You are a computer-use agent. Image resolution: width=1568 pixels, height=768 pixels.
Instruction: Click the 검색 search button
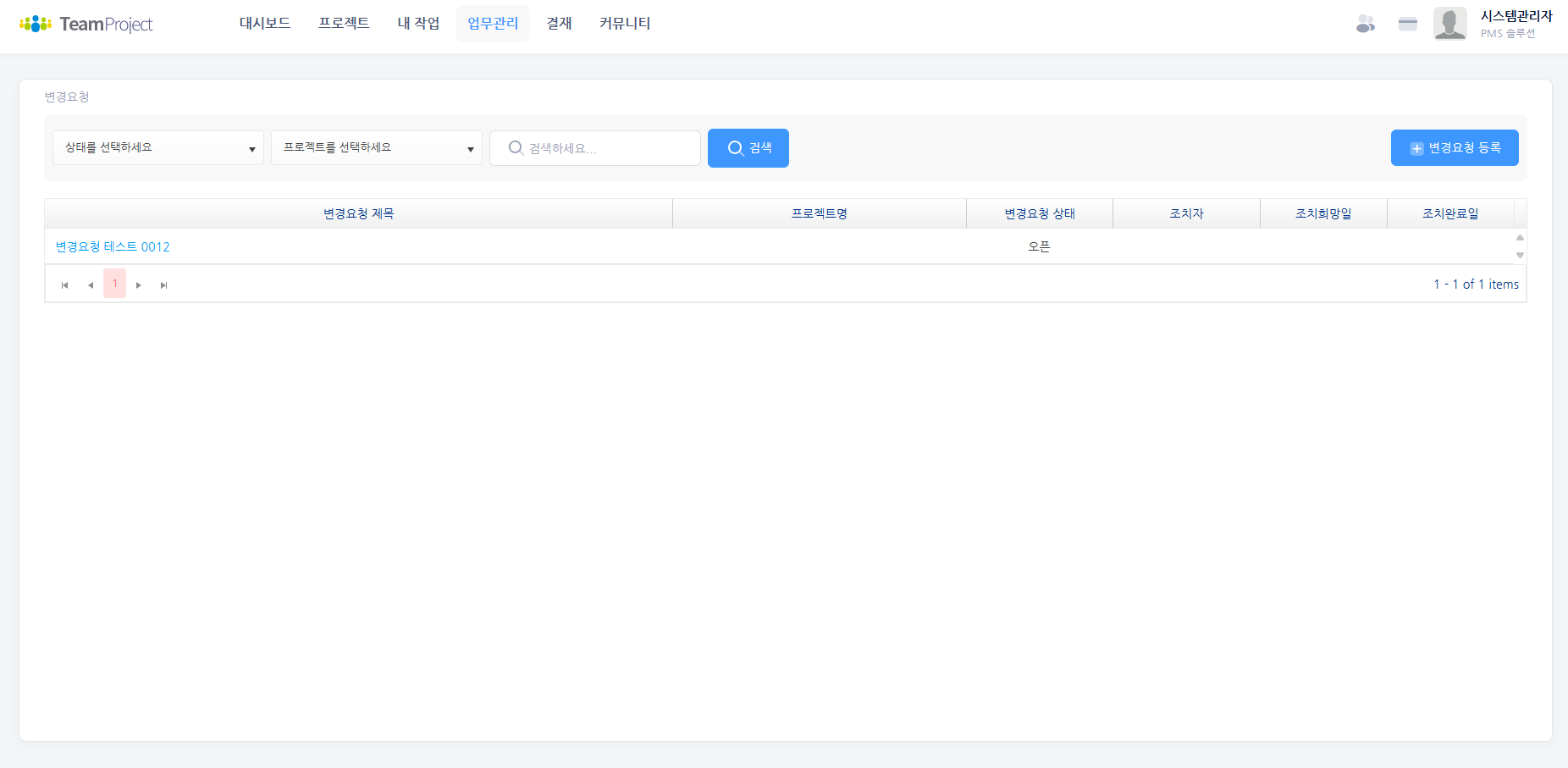[x=748, y=148]
